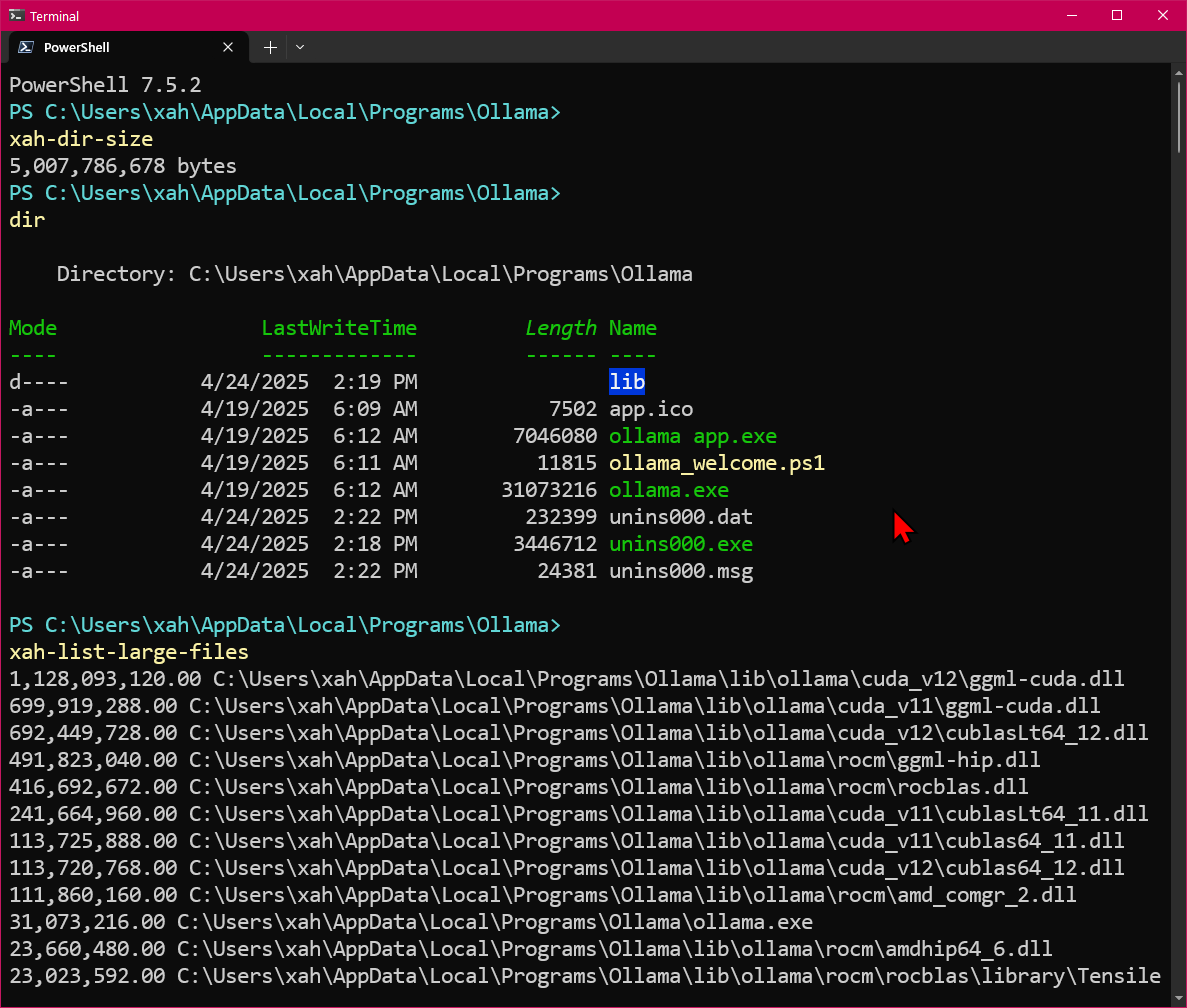Click the 31073216 length value
The width and height of the screenshot is (1187, 1008).
pyautogui.click(x=549, y=490)
